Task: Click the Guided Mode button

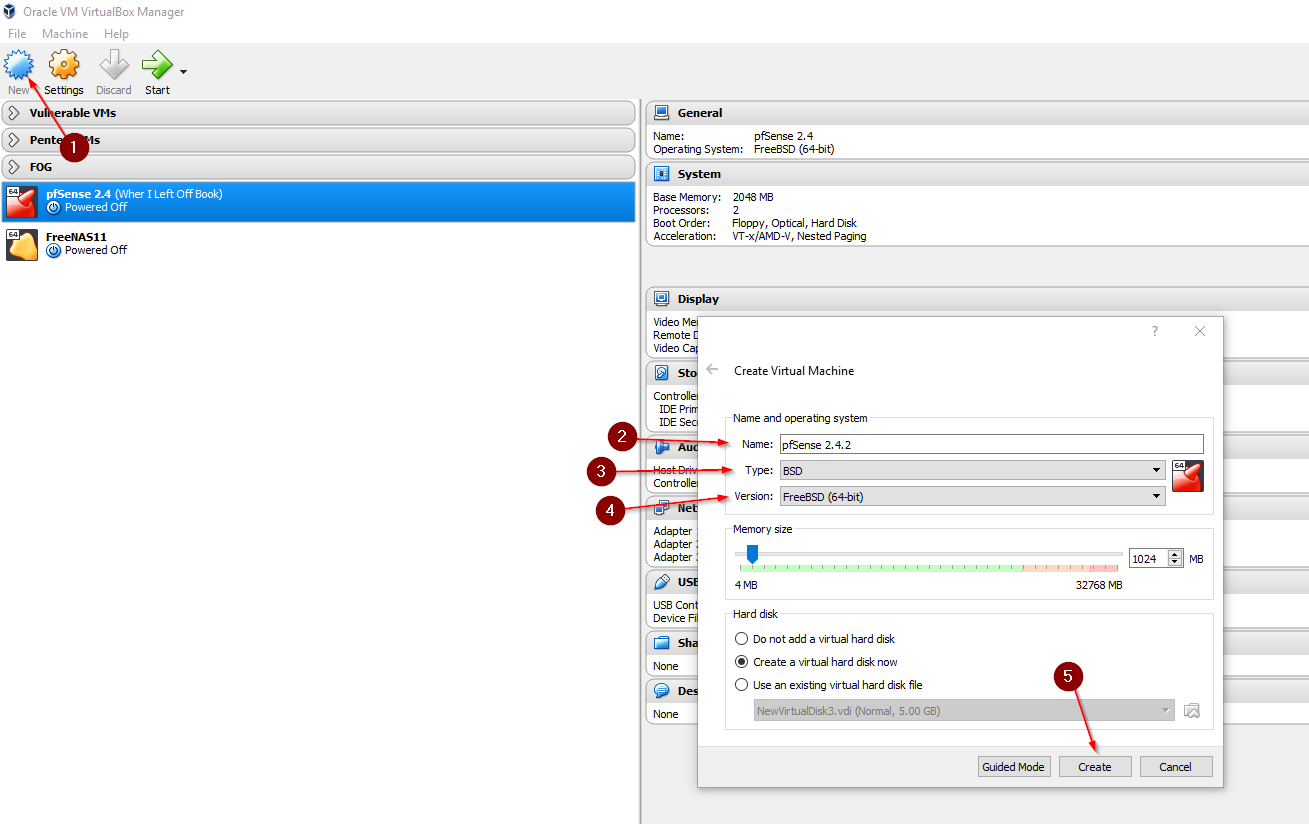Action: tap(1014, 767)
